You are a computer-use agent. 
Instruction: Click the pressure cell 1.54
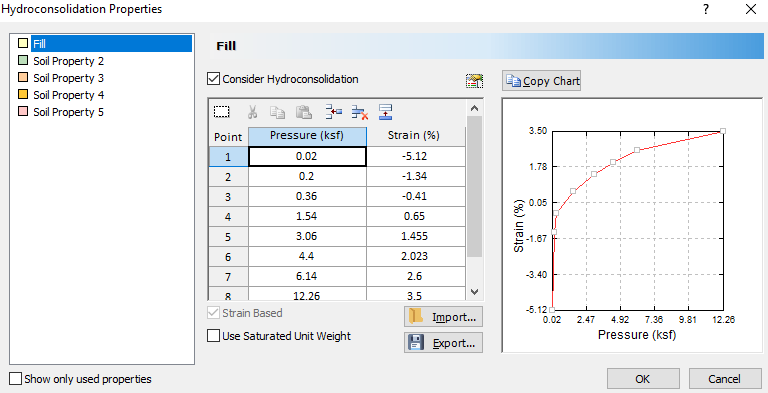tap(307, 217)
